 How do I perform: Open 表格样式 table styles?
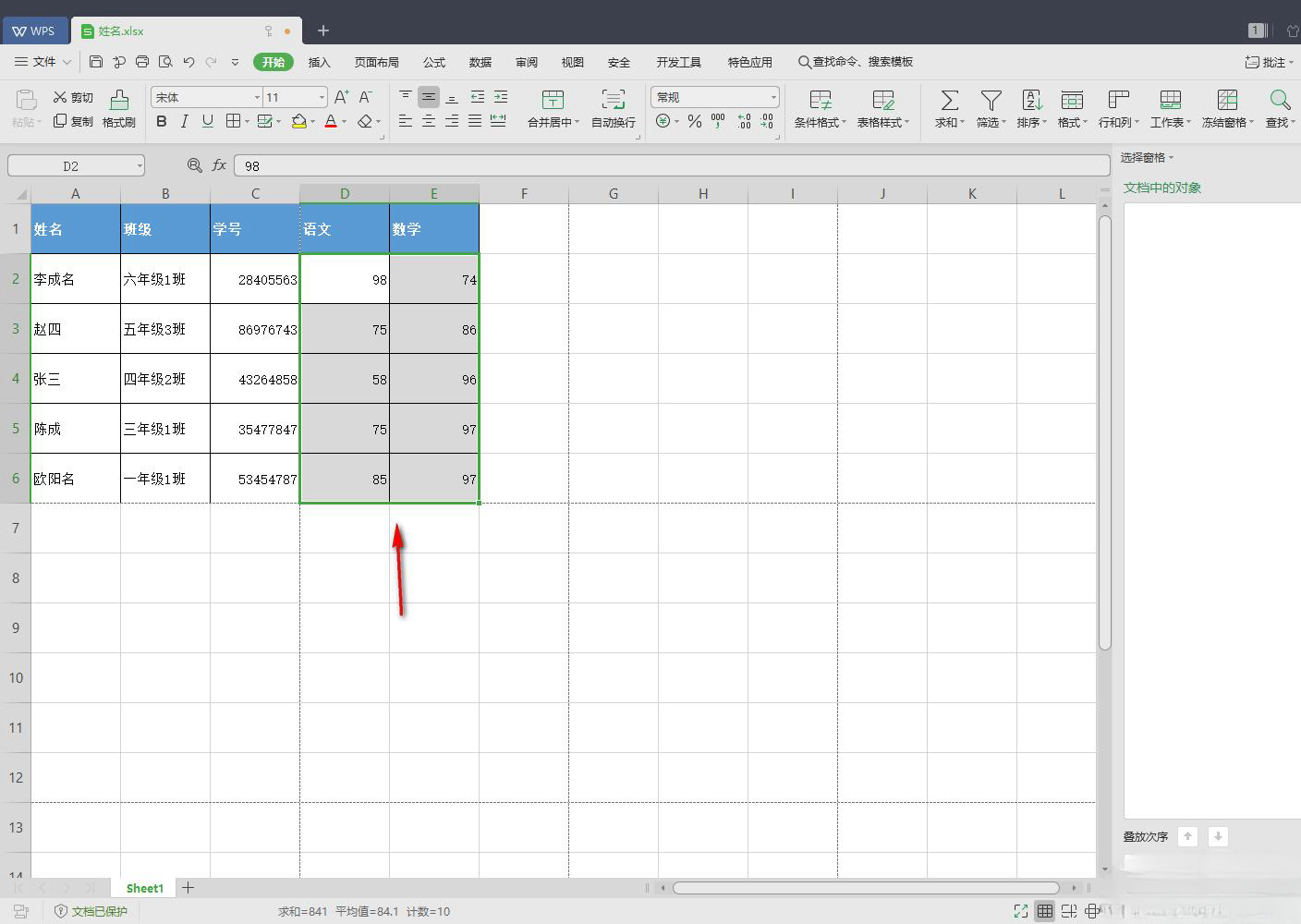pyautogui.click(x=882, y=108)
